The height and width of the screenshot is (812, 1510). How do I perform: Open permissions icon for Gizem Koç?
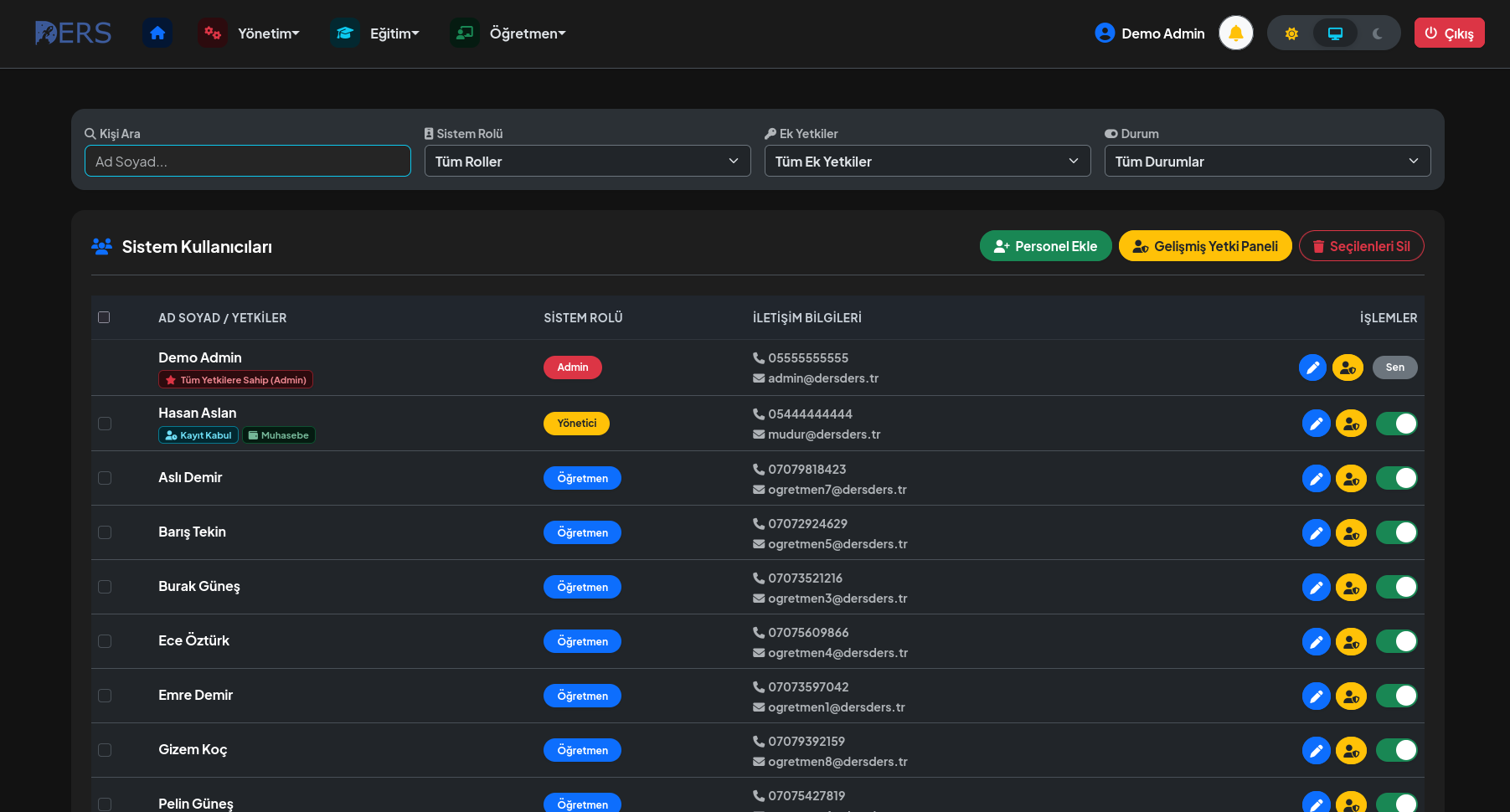coord(1351,750)
